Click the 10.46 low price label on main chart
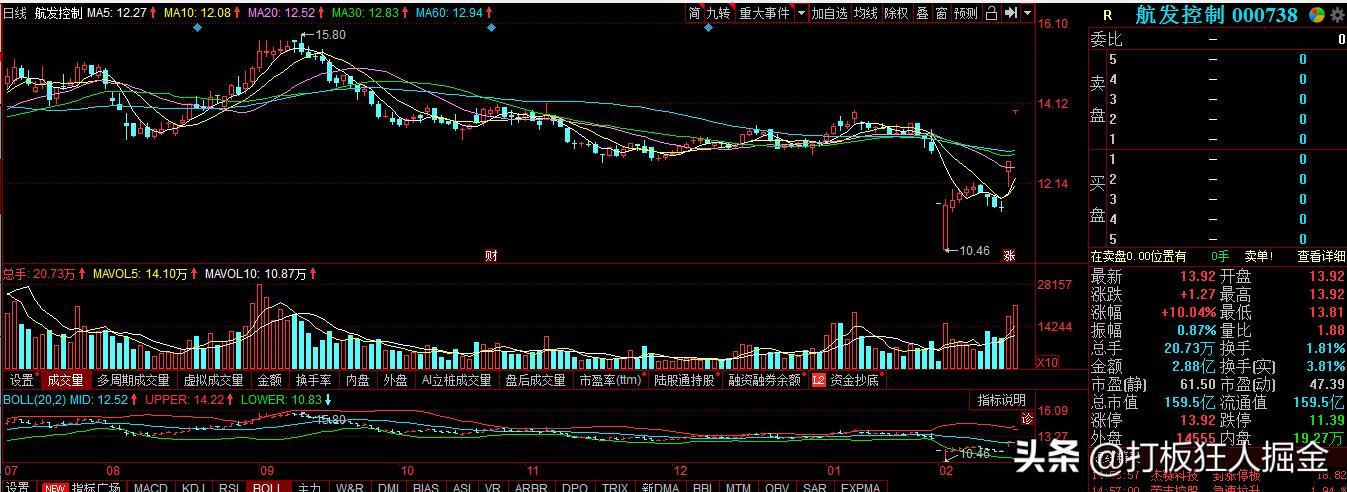Screen dimensions: 1347x492 [x=973, y=250]
